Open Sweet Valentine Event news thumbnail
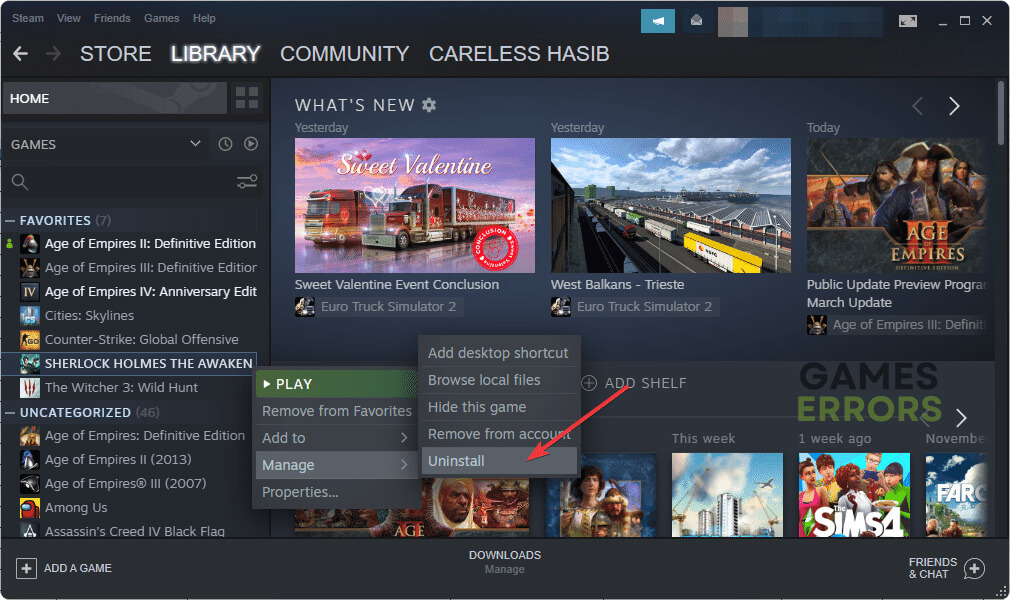This screenshot has height=600, width=1010. 415,206
